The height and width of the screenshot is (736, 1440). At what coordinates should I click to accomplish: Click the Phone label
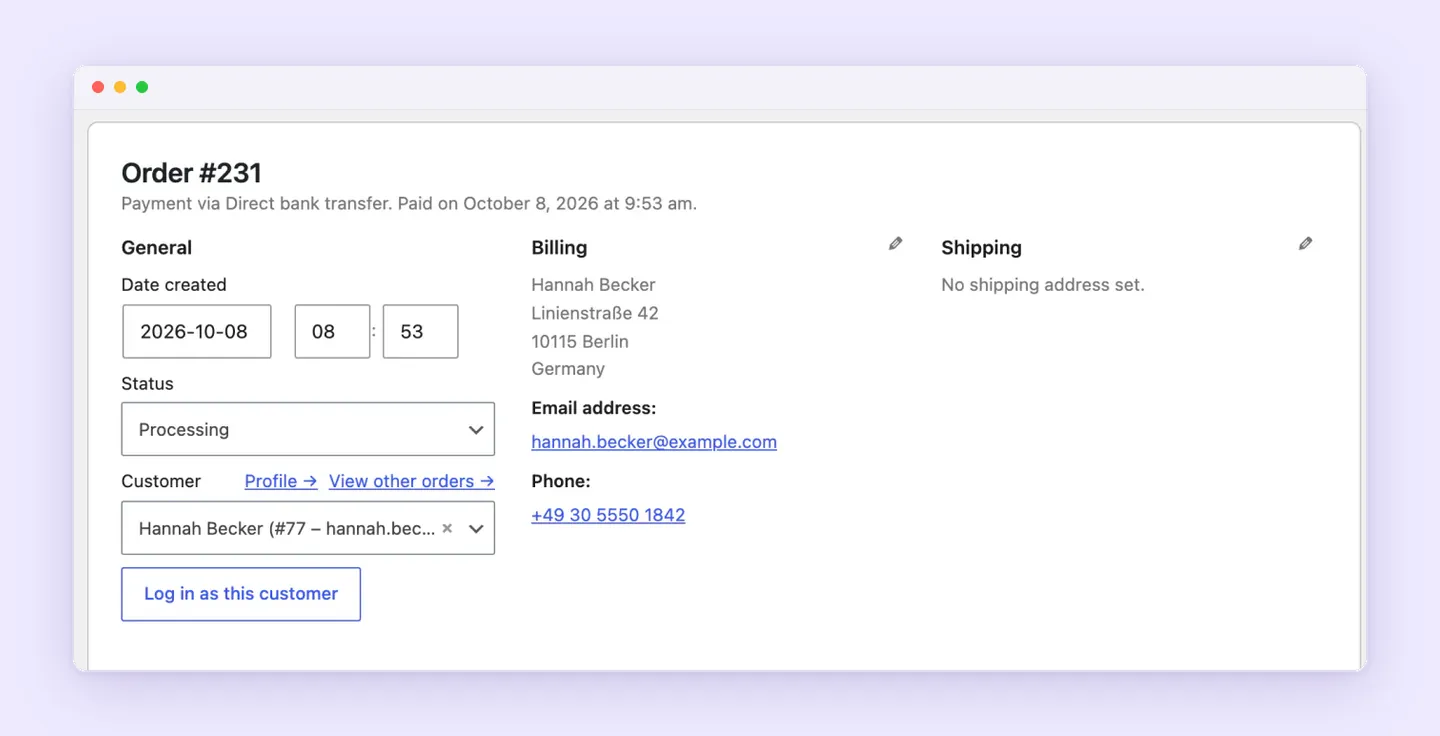click(x=561, y=481)
